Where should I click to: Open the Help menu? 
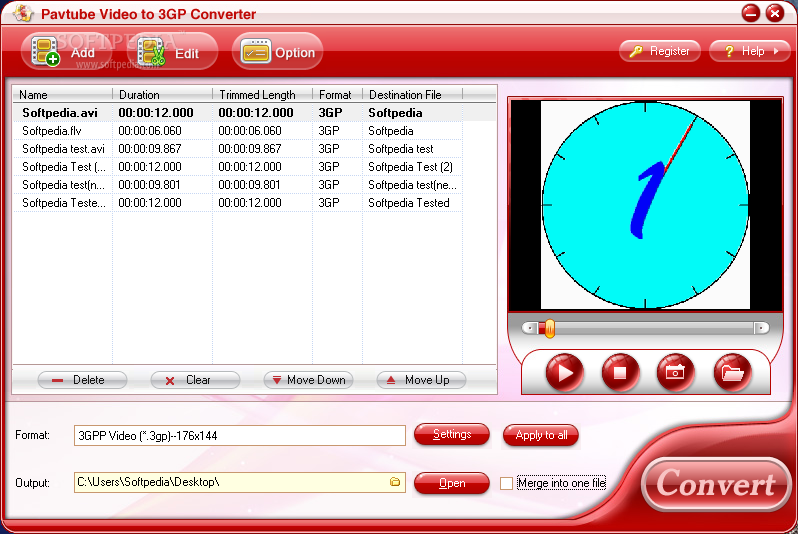[x=750, y=51]
